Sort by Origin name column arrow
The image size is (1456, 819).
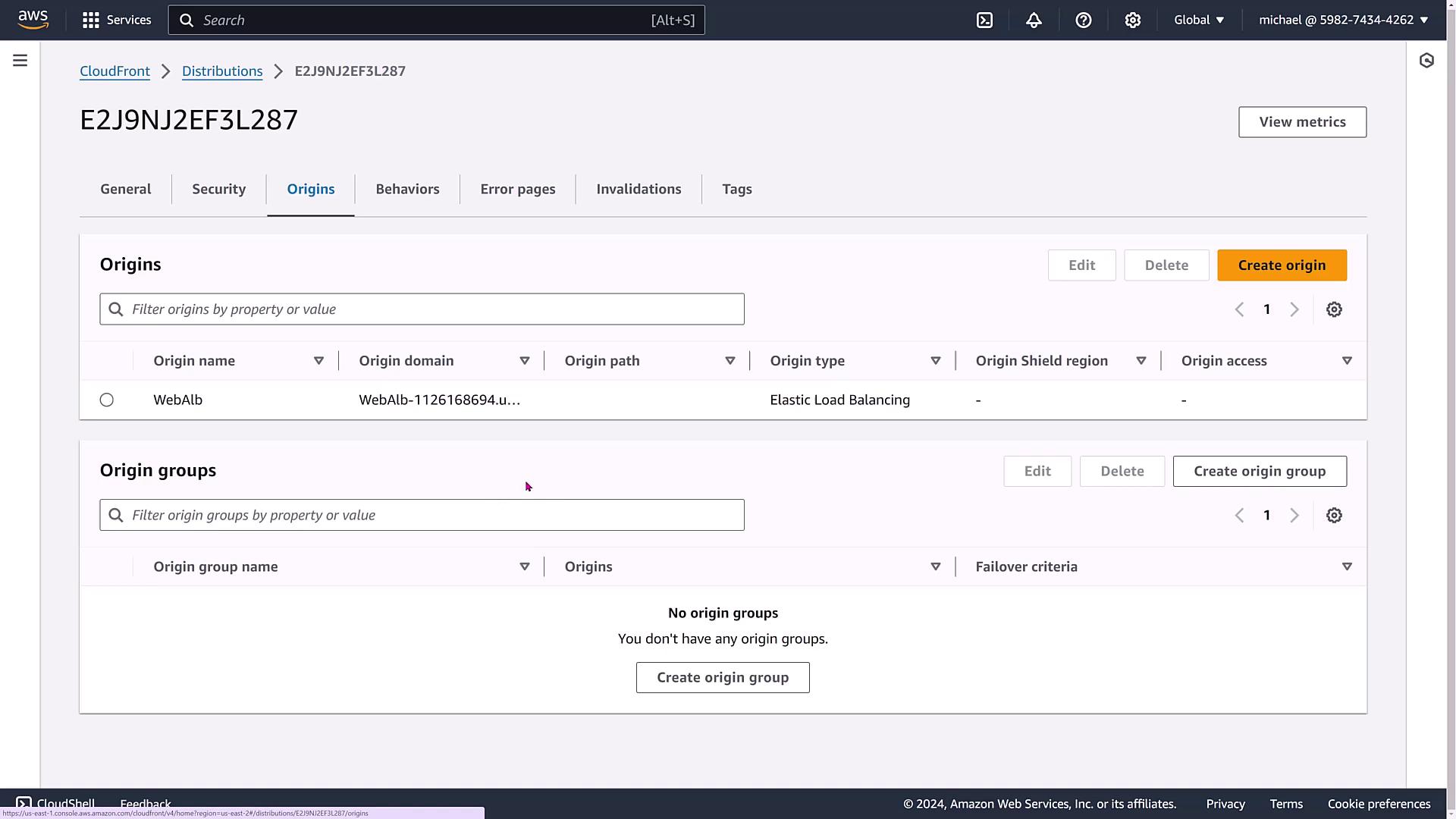coord(318,361)
